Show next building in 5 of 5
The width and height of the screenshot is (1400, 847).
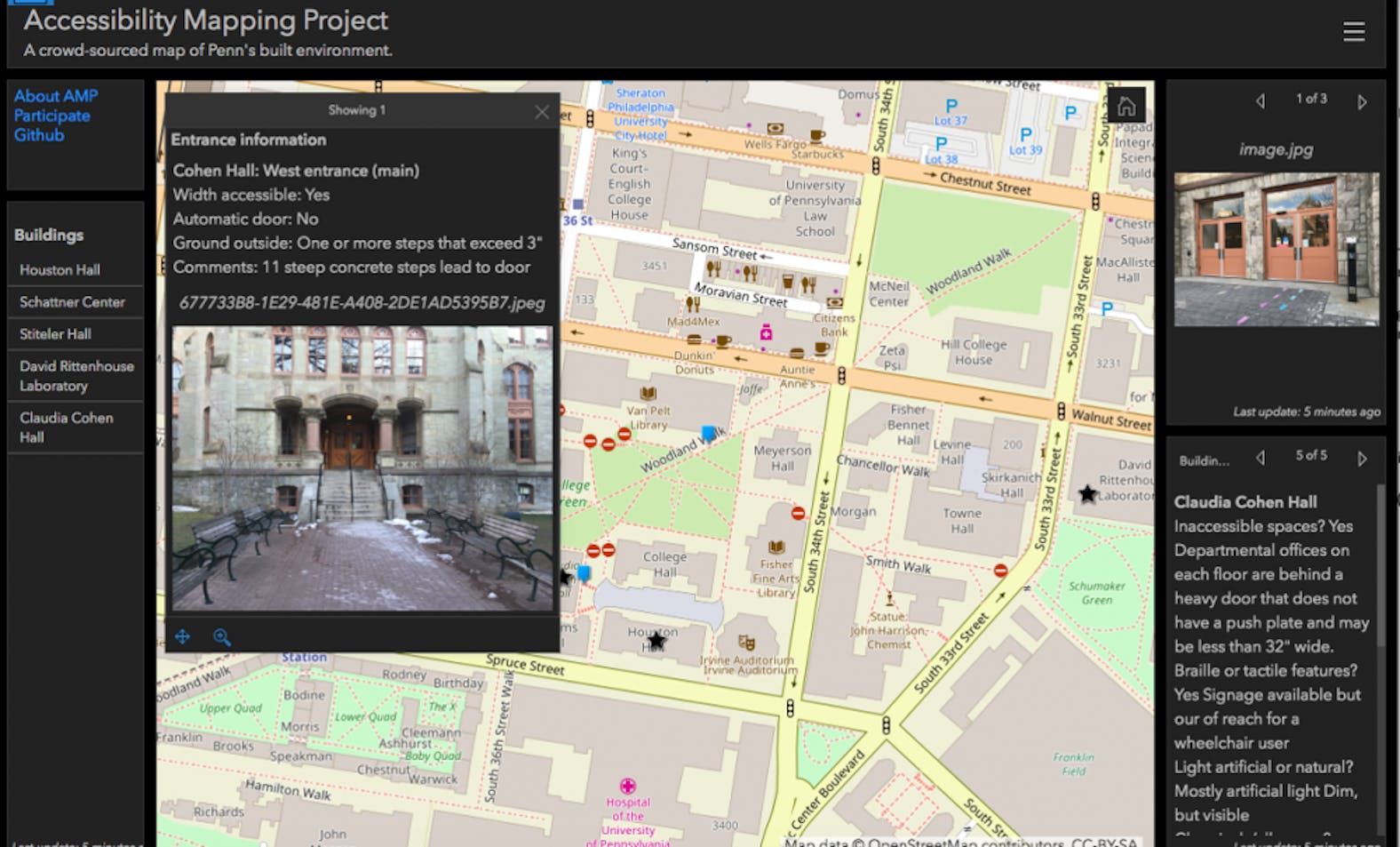point(1362,459)
